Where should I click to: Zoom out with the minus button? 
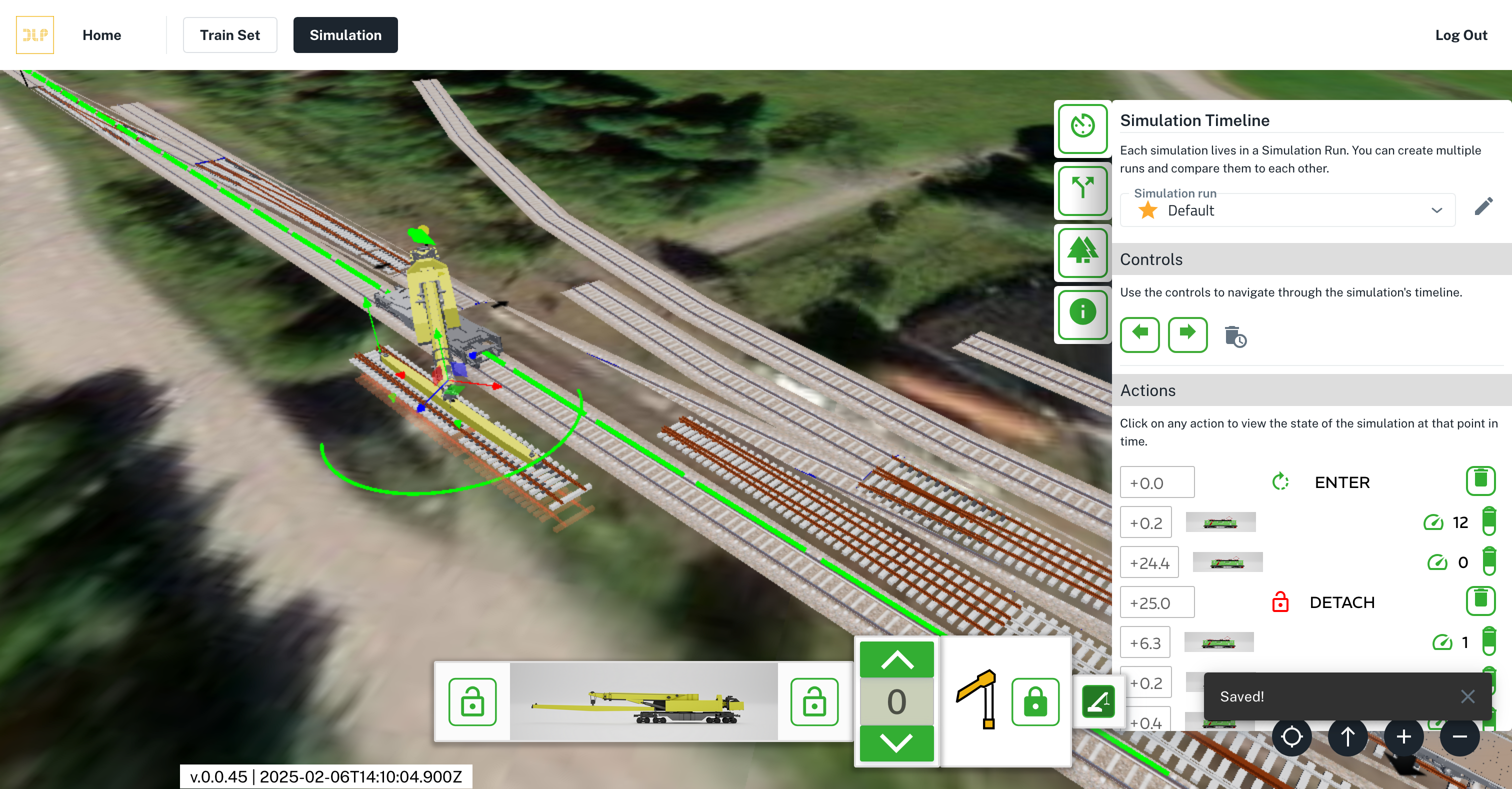tap(1459, 736)
